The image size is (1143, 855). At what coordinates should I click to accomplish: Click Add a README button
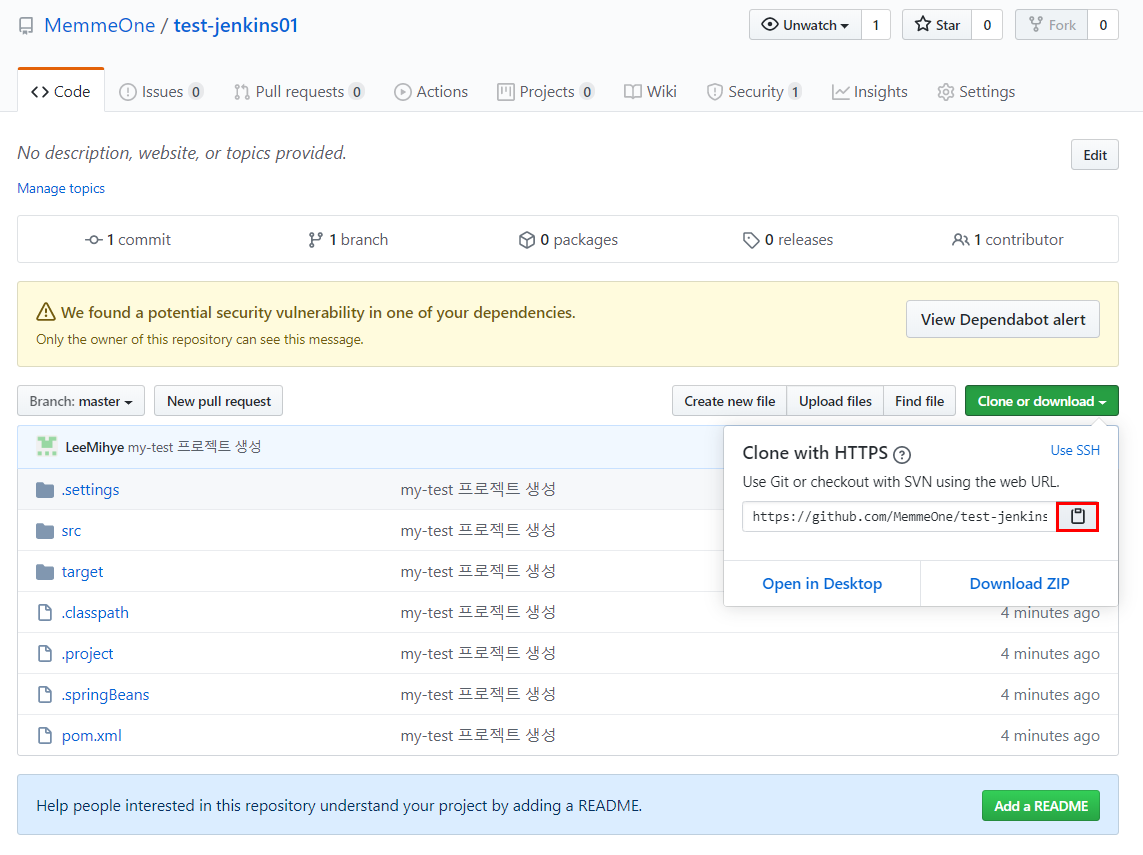point(1040,805)
